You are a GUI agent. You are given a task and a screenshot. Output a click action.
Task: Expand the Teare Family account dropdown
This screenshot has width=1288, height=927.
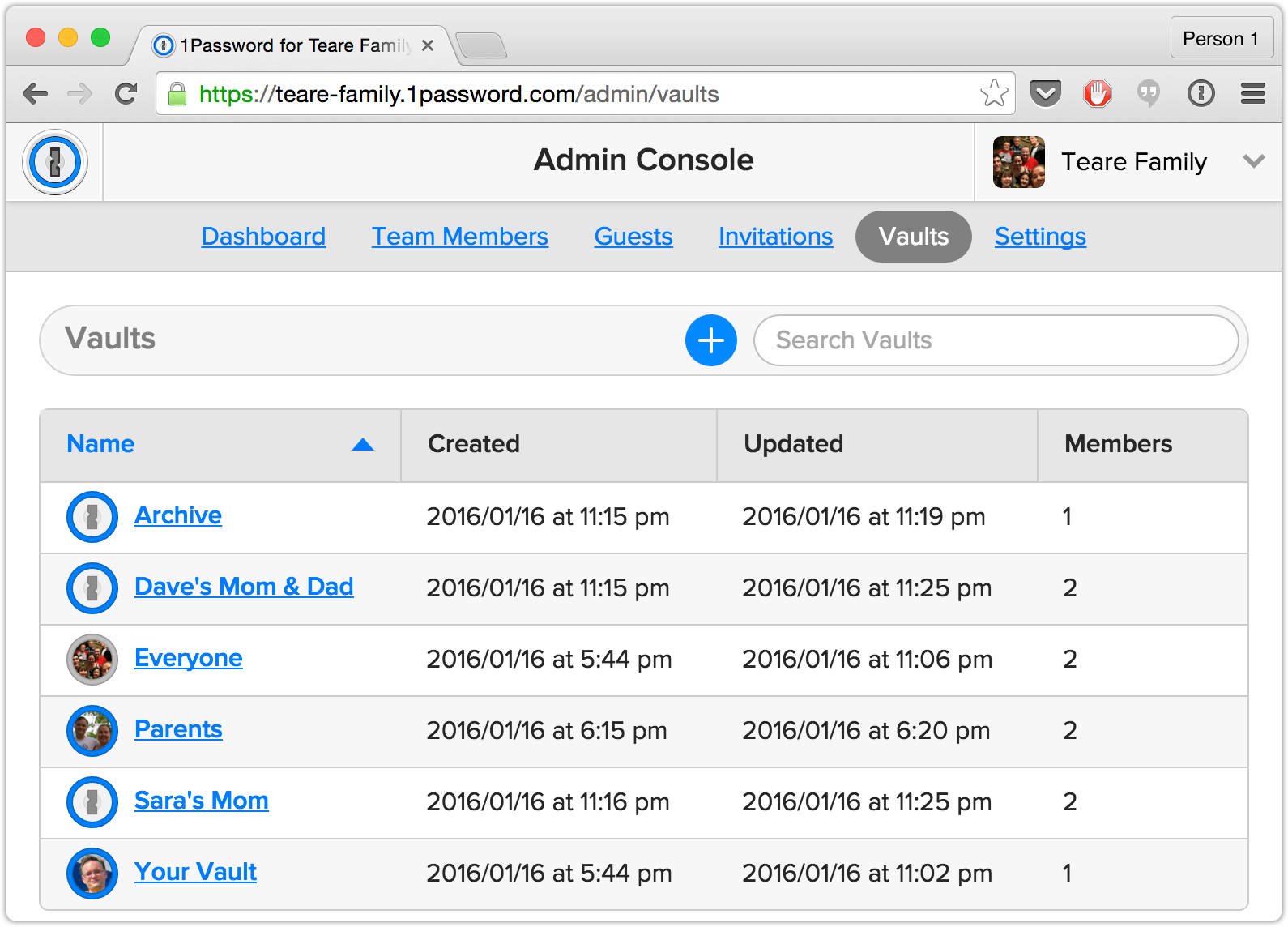pos(1253,161)
